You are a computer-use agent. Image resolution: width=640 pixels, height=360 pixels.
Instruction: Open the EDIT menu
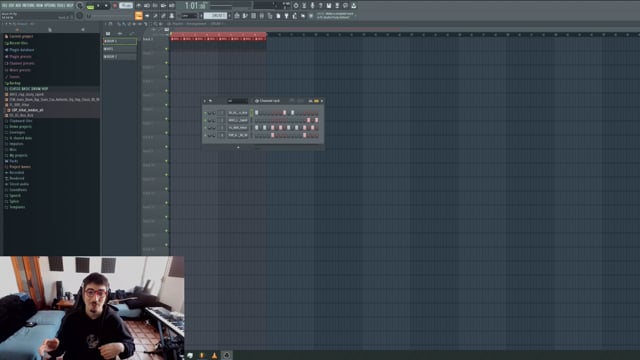coord(12,5)
